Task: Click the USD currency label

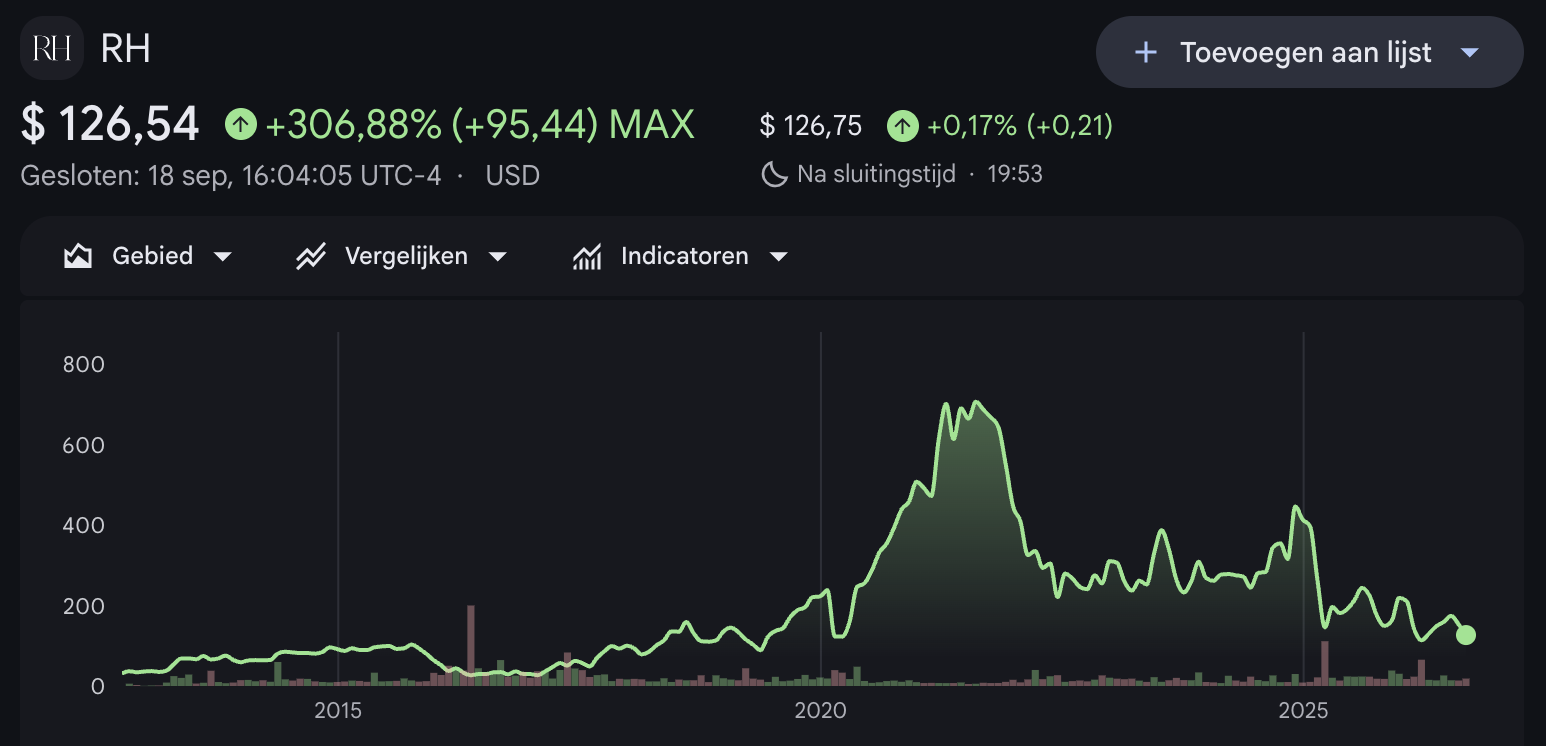Action: pos(513,176)
